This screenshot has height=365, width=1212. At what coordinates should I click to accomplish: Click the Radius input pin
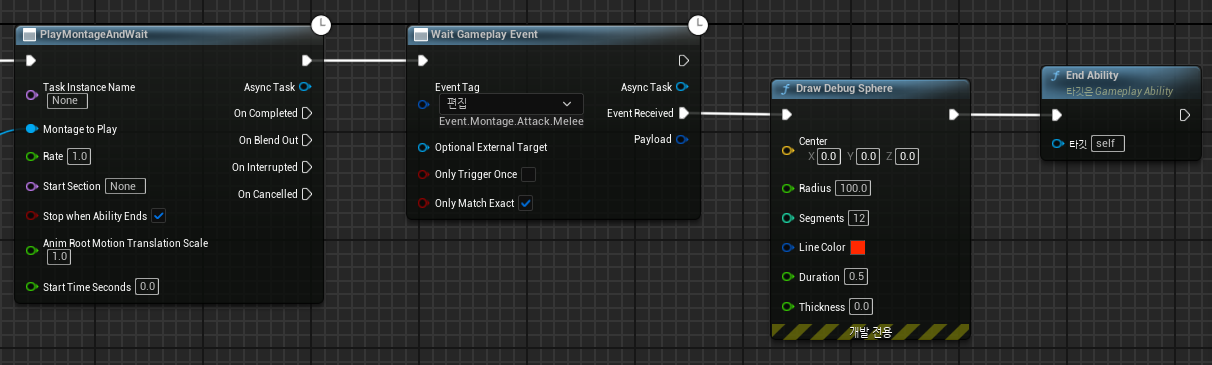tap(787, 188)
